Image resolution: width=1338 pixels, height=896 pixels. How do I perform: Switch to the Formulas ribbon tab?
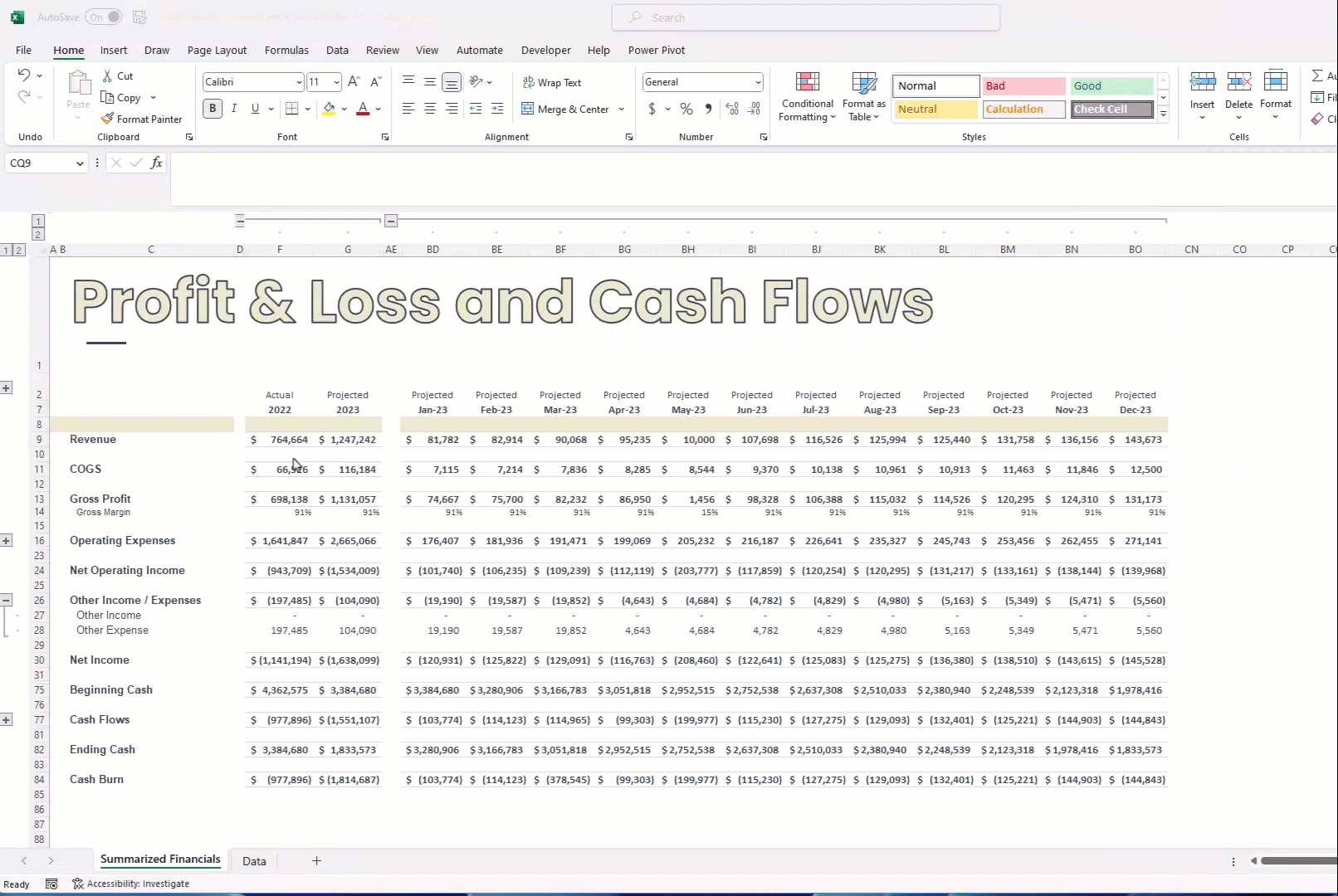286,50
